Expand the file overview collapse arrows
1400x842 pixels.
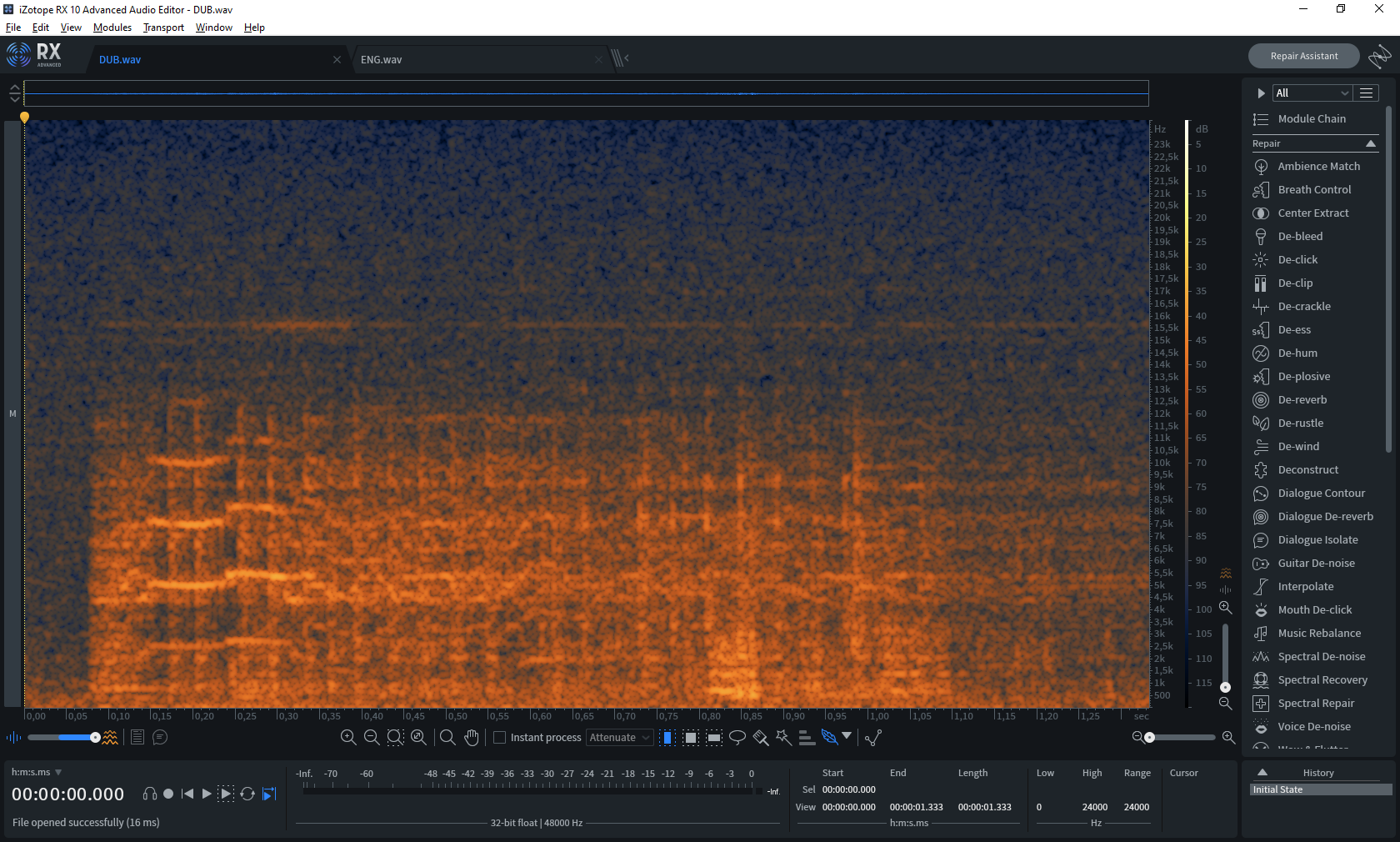coord(14,93)
